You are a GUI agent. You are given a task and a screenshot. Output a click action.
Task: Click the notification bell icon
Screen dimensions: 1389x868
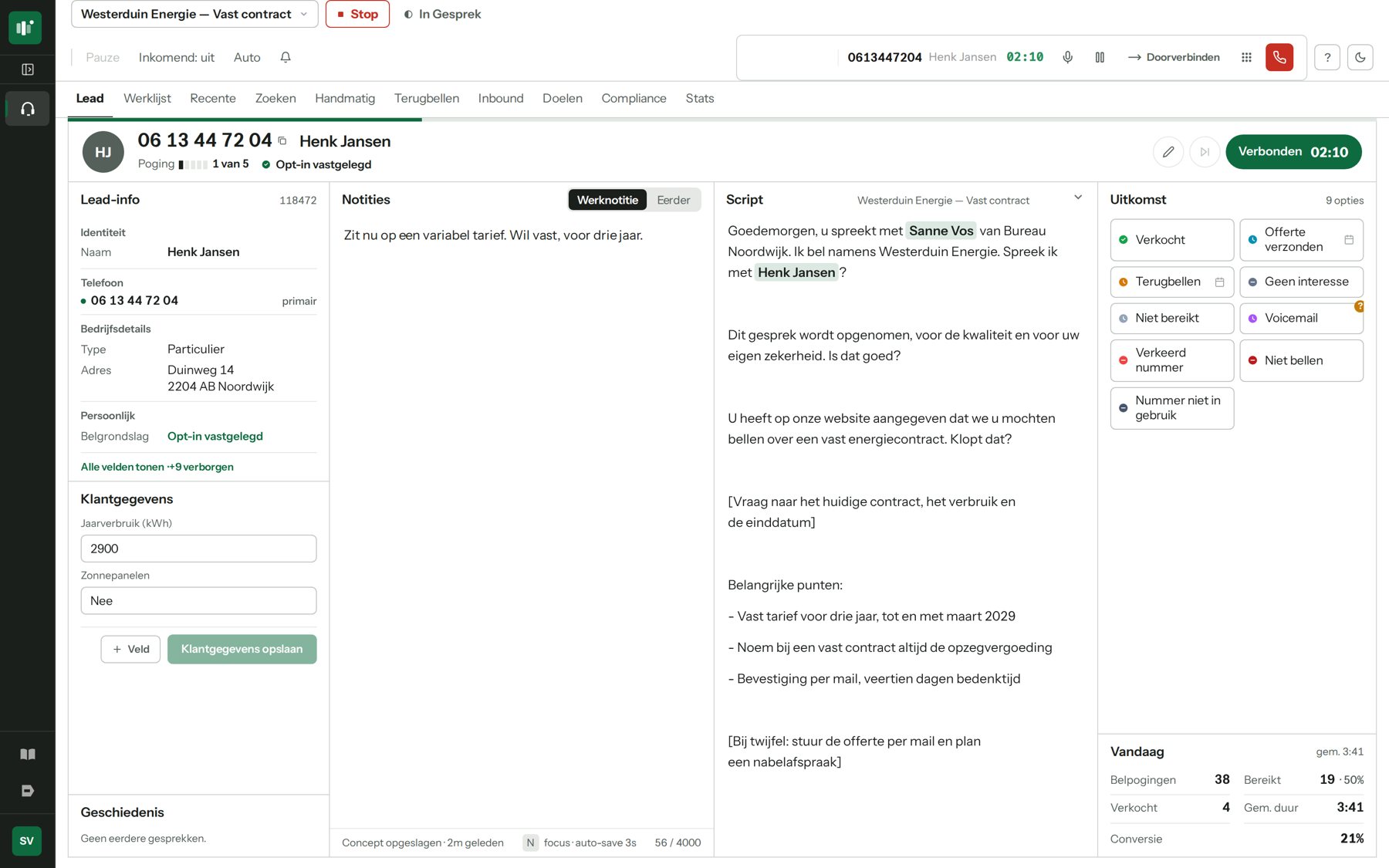click(286, 57)
